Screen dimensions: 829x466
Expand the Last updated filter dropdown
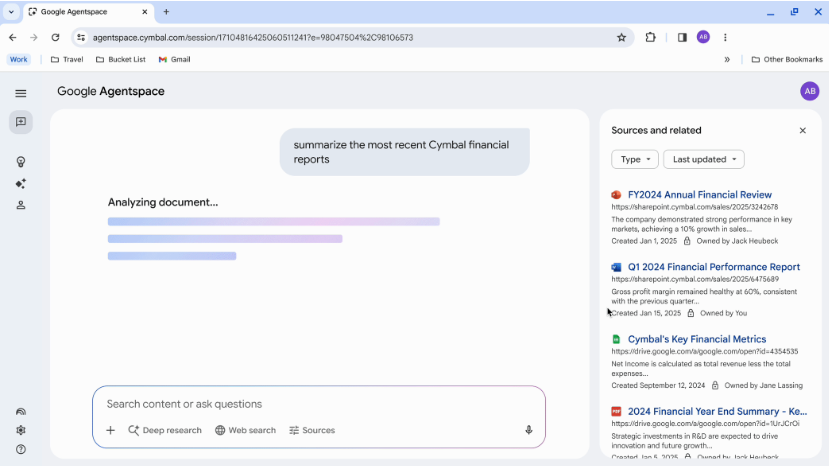[x=704, y=159]
